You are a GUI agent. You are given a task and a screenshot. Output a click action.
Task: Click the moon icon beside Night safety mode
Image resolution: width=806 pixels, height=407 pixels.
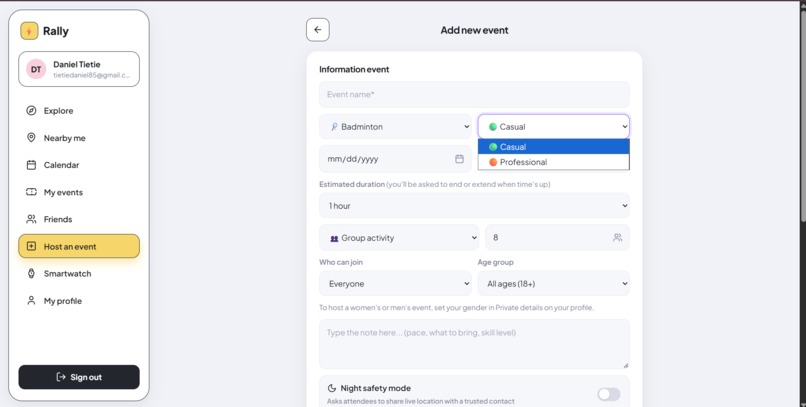(332, 388)
